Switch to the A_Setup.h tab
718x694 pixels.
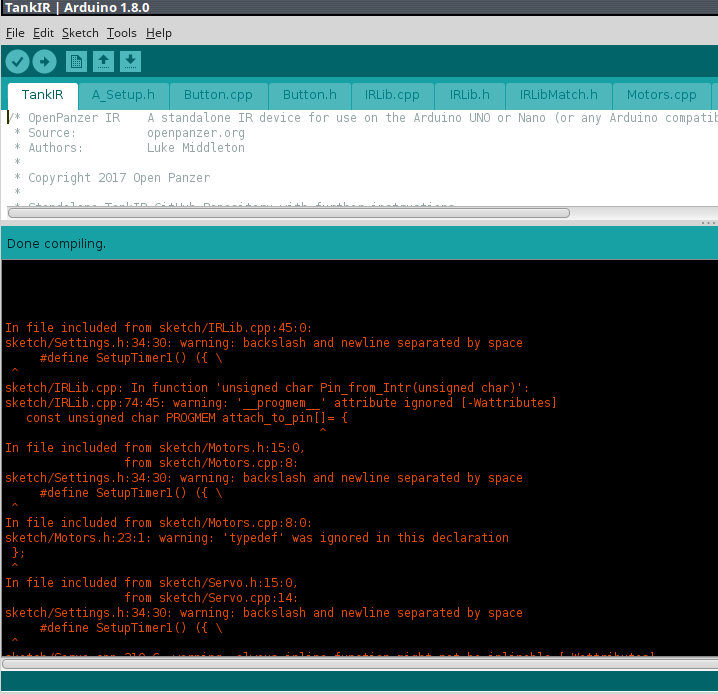(x=123, y=95)
